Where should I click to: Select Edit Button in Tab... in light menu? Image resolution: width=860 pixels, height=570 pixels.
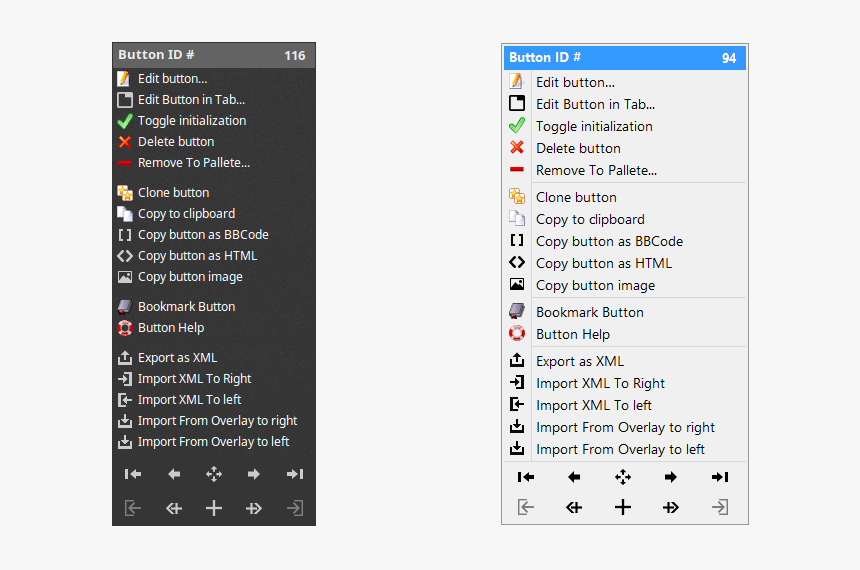click(625, 104)
